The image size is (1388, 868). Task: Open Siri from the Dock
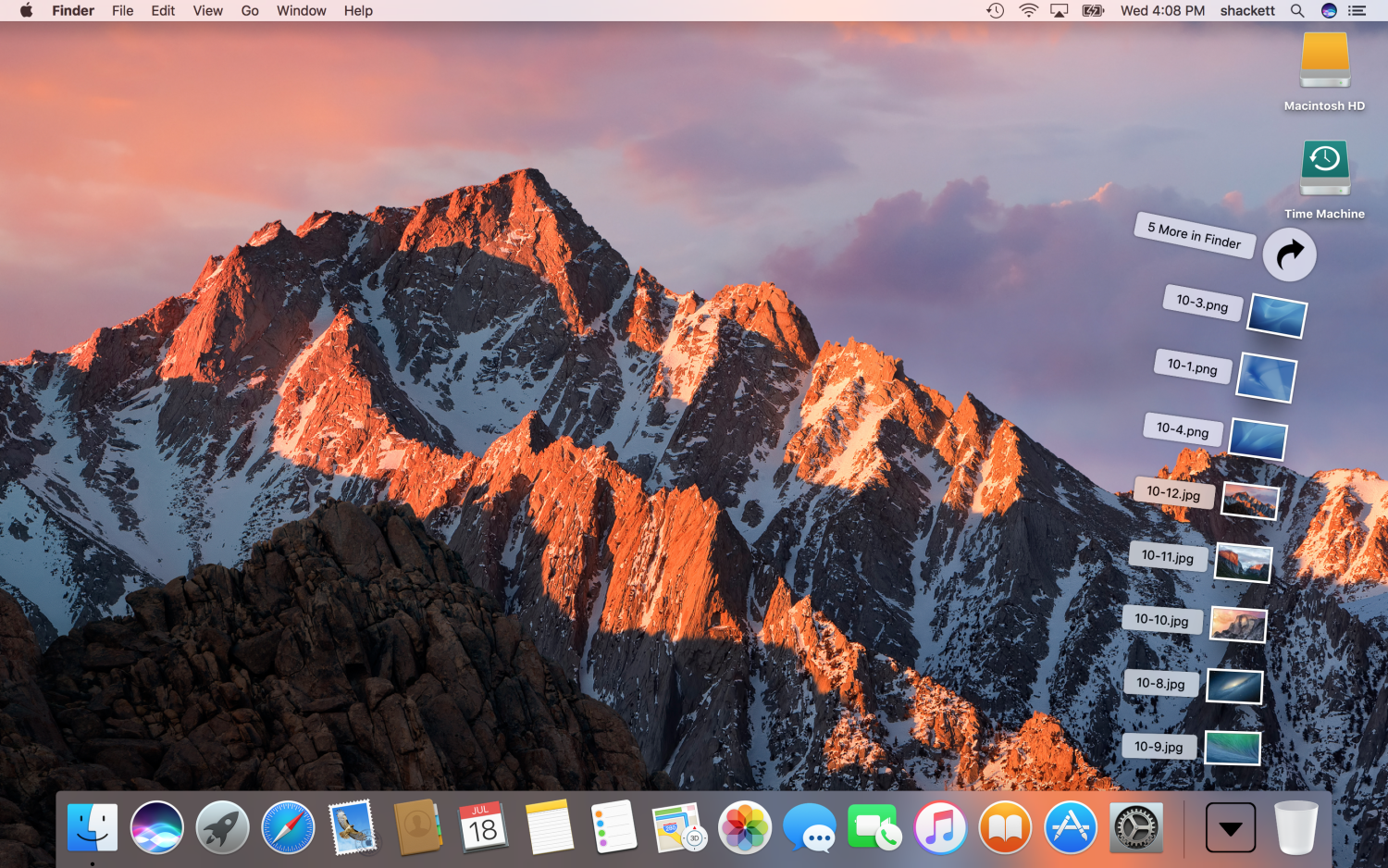coord(157,826)
